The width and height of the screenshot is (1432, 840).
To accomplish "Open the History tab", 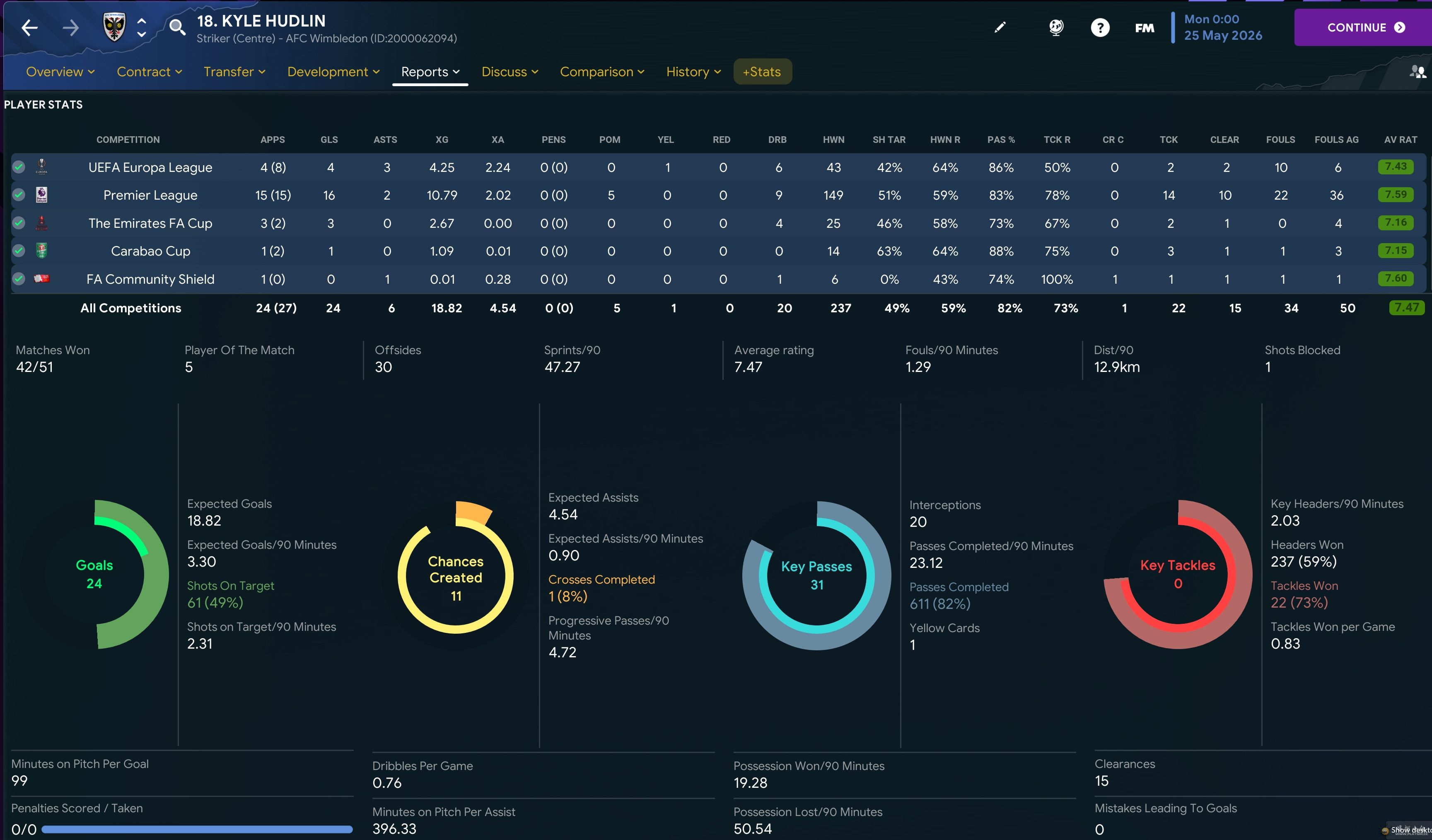I will coord(693,72).
